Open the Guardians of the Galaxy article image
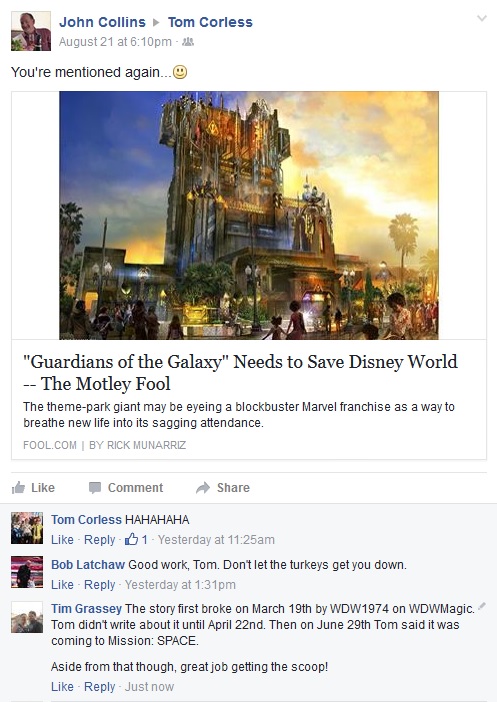This screenshot has width=497, height=702. click(249, 215)
